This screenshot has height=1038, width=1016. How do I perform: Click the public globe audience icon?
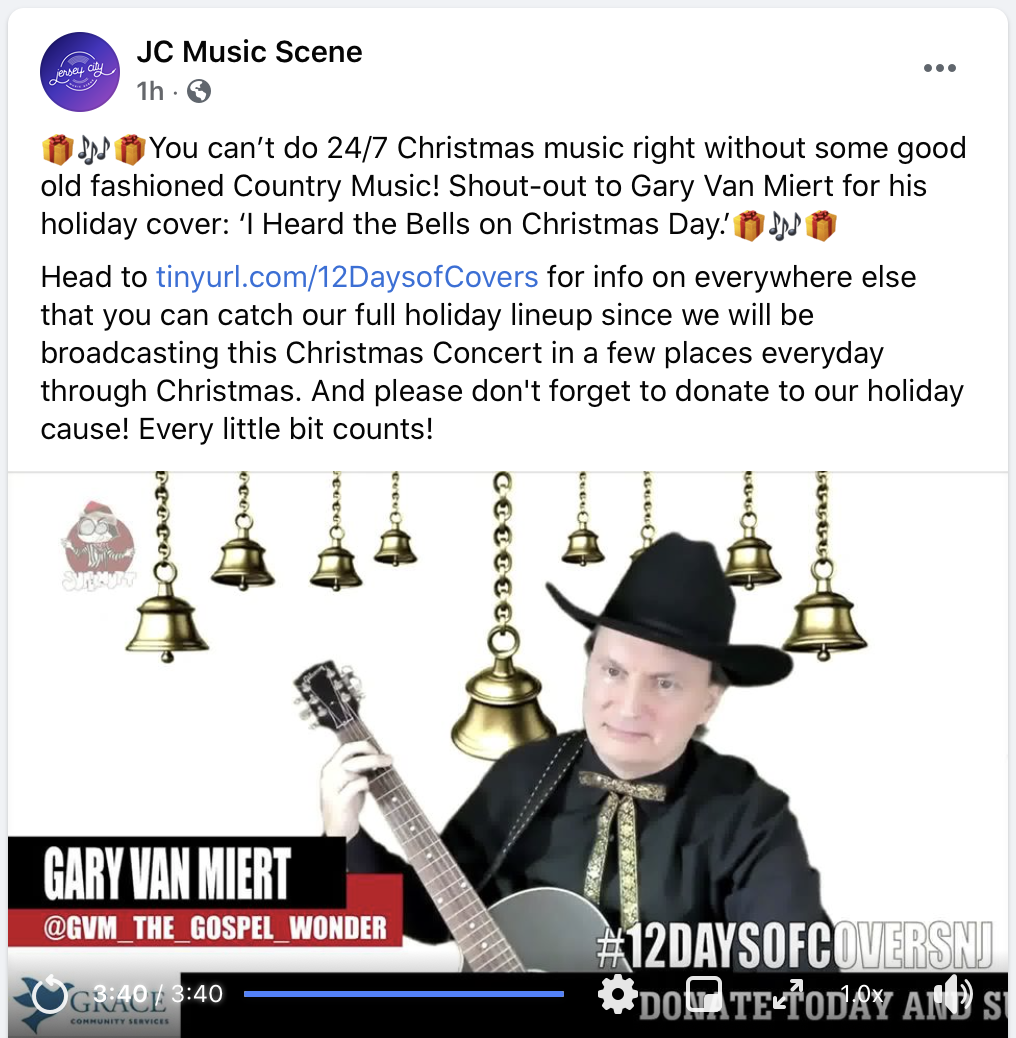199,91
